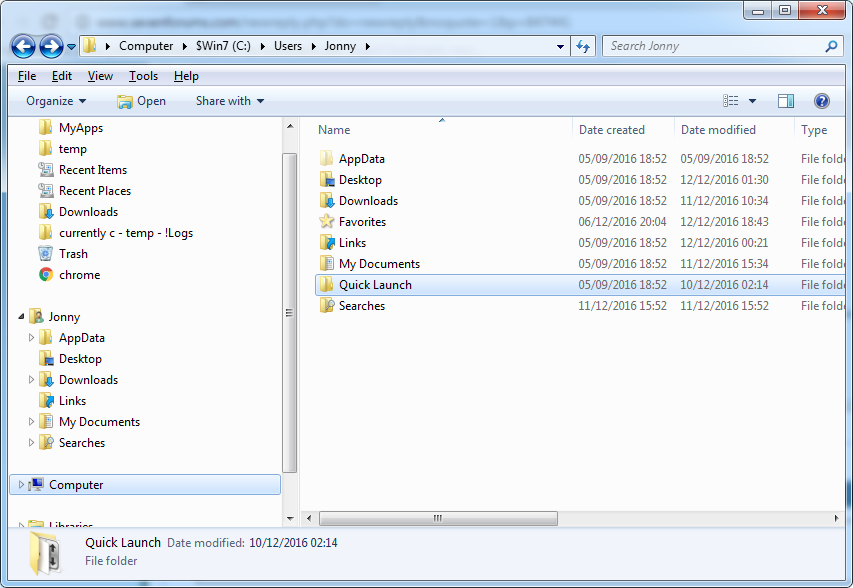
Task: Toggle the preview pane icon
Action: tap(786, 101)
